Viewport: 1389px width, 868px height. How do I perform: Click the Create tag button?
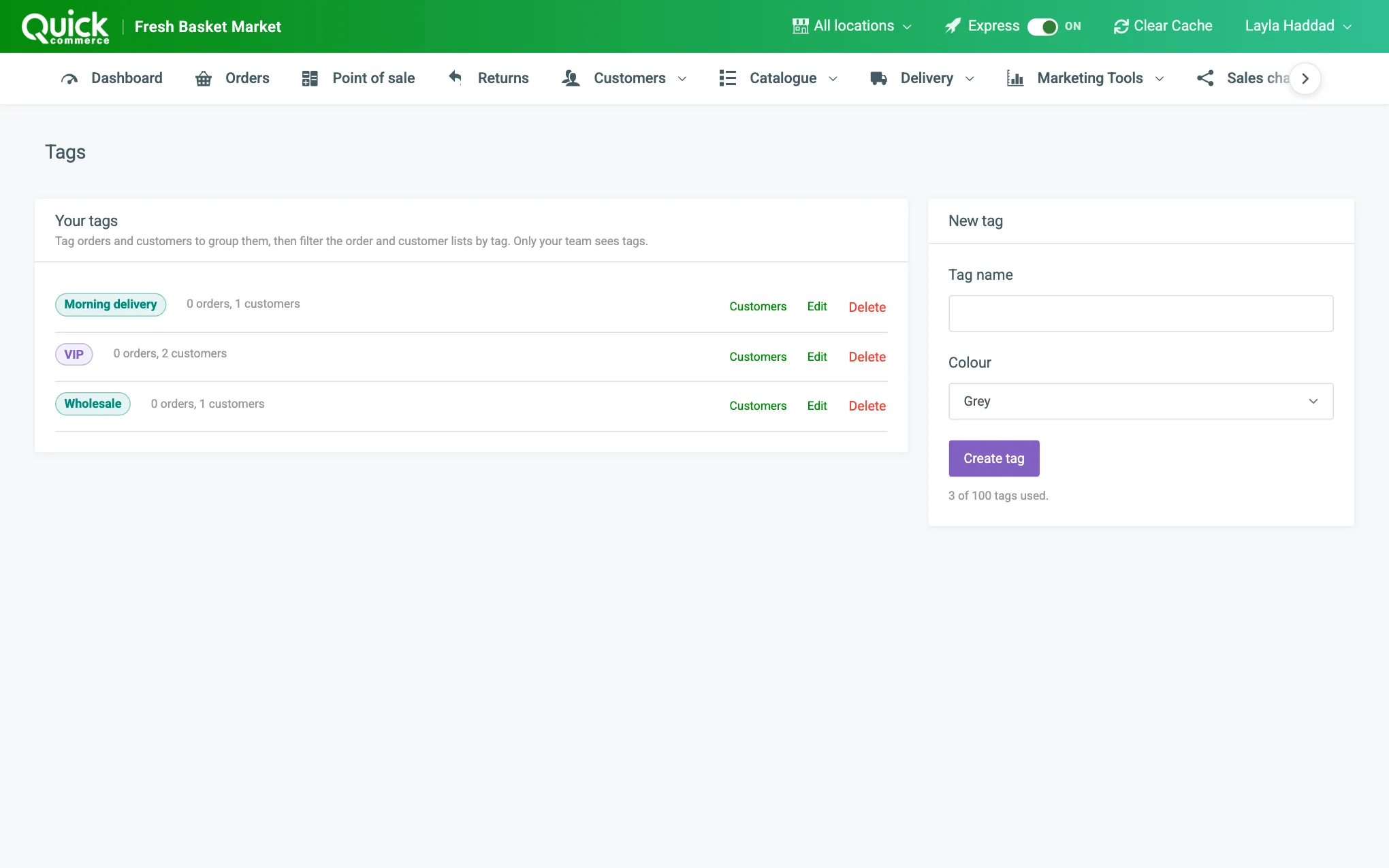click(993, 458)
